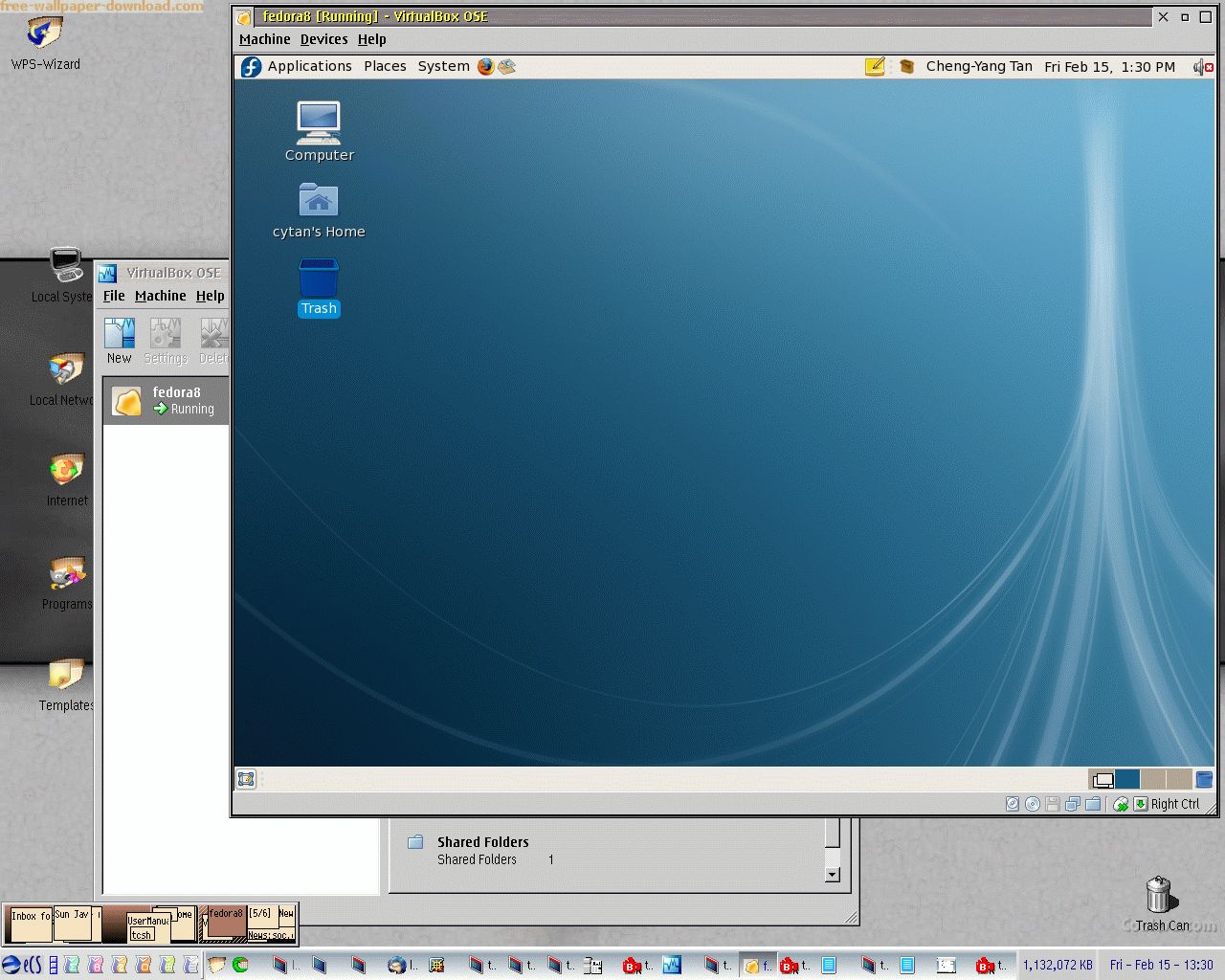Select News:soc window in desktop pager
Image resolution: width=1225 pixels, height=980 pixels.
(x=271, y=935)
